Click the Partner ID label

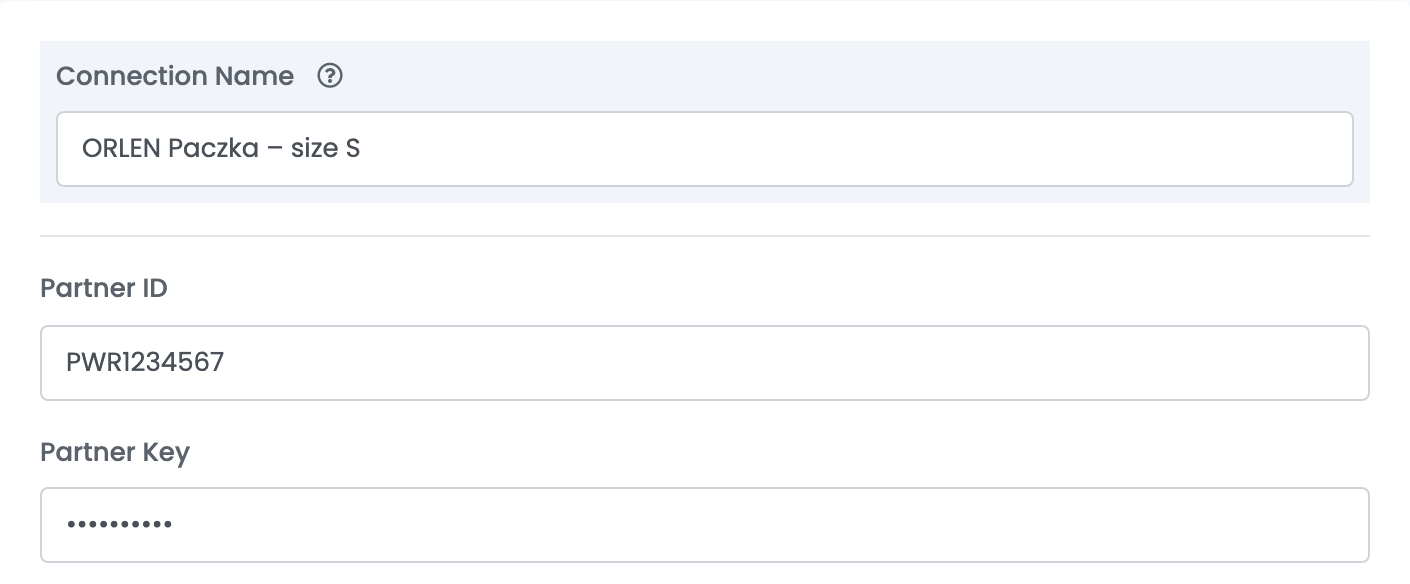pos(104,288)
